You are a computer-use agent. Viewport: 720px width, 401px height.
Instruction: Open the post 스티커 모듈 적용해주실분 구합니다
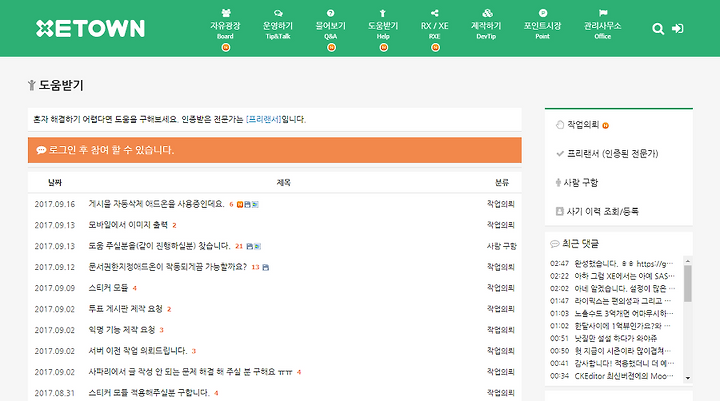(x=149, y=393)
